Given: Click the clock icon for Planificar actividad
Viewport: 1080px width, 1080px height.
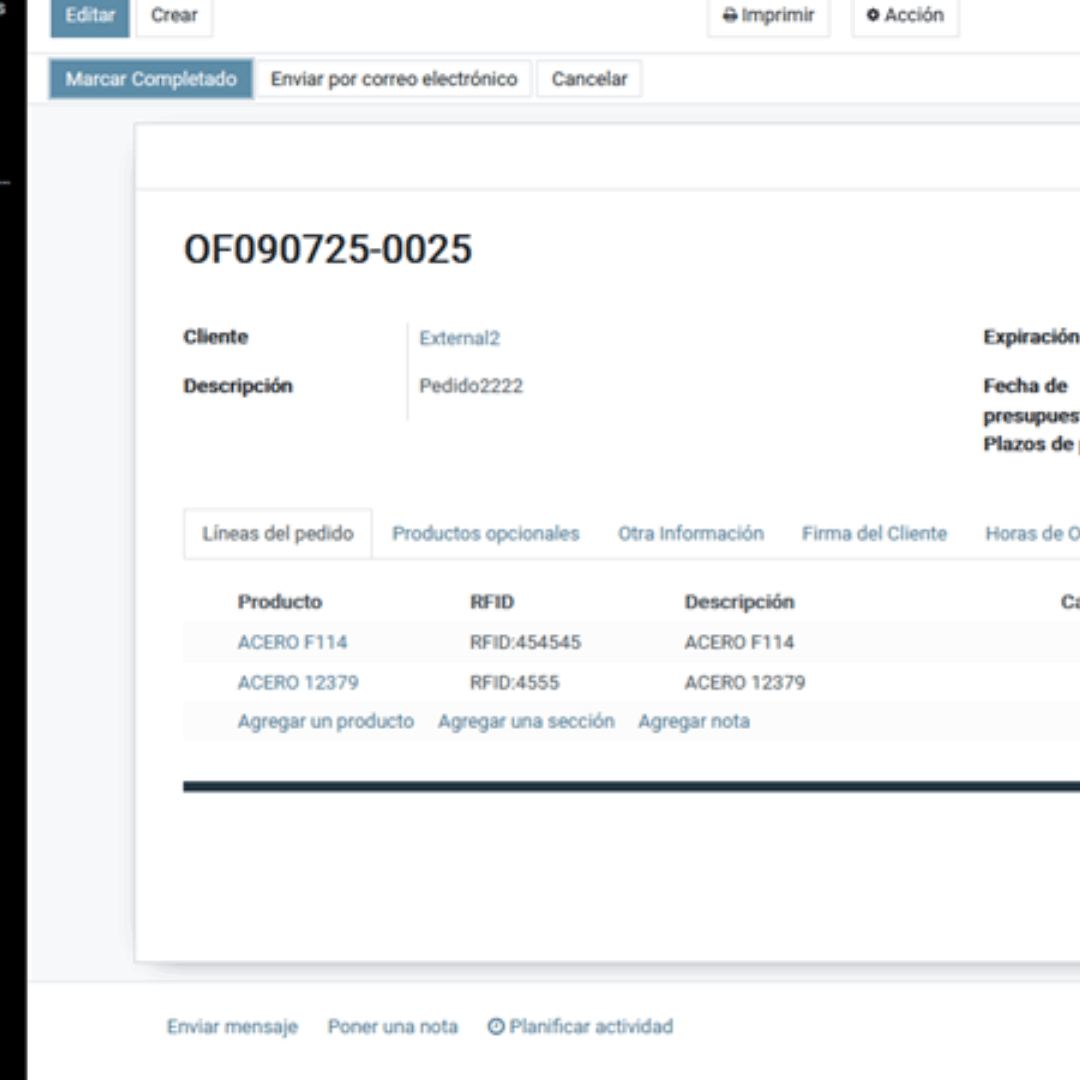Looking at the screenshot, I should click(496, 1027).
